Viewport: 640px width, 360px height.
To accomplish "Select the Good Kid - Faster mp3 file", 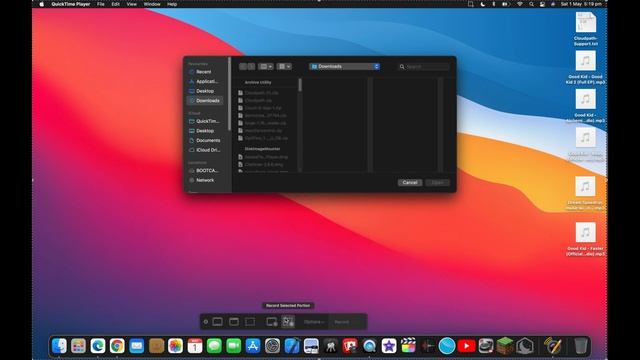I will click(x=586, y=239).
